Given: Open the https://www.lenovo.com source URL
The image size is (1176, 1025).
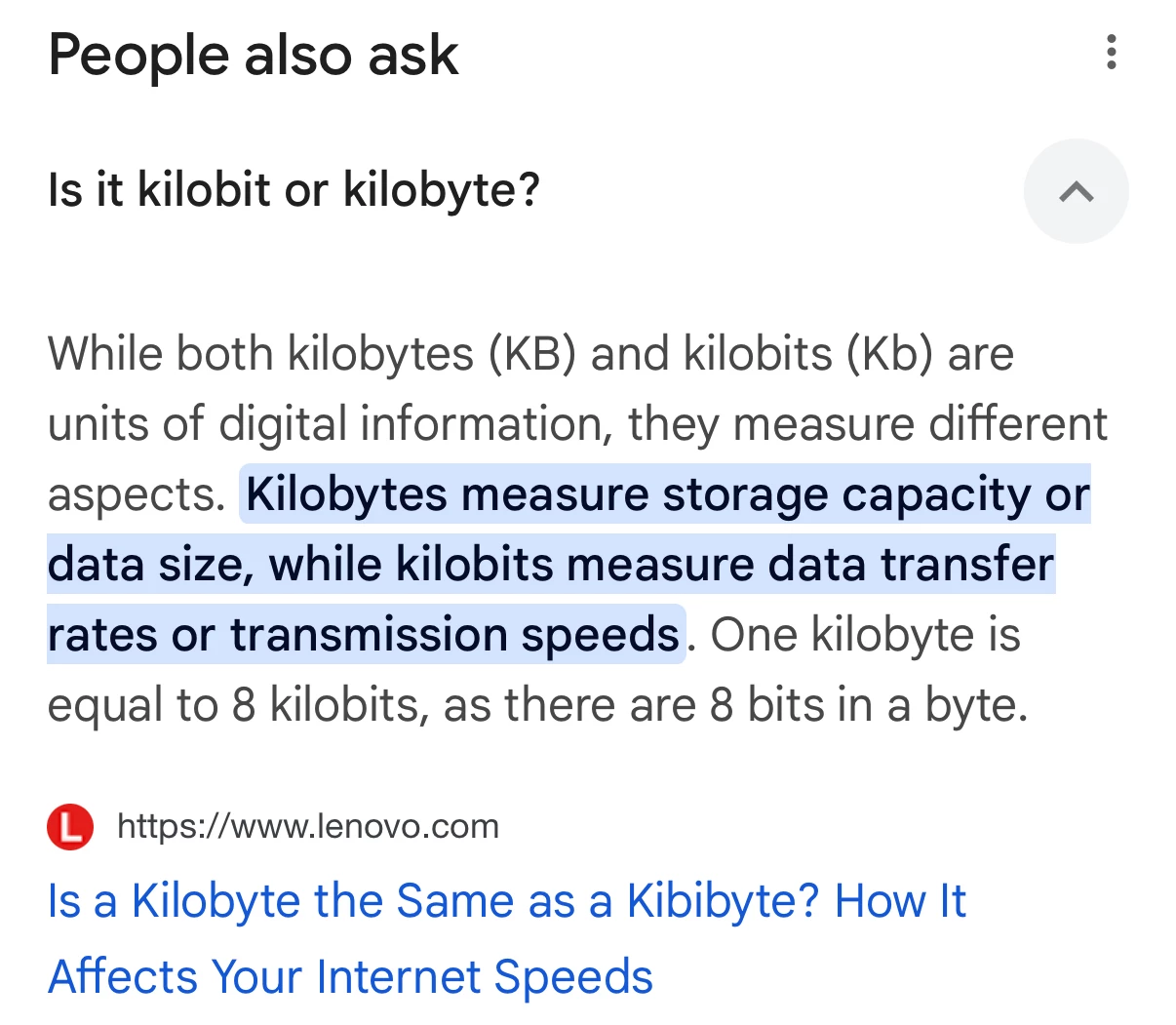Looking at the screenshot, I should pyautogui.click(x=307, y=827).
